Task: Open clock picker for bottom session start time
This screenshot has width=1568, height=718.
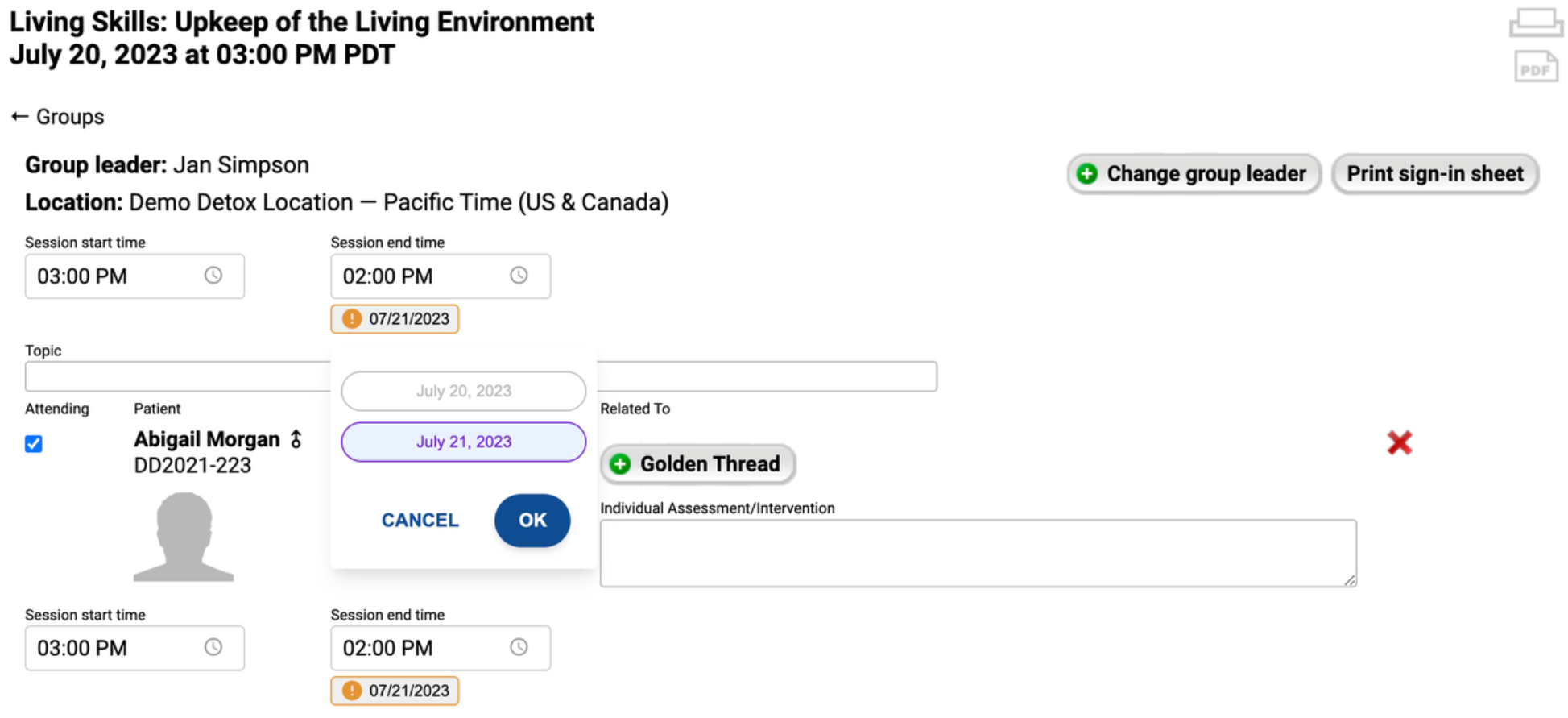Action: (213, 647)
